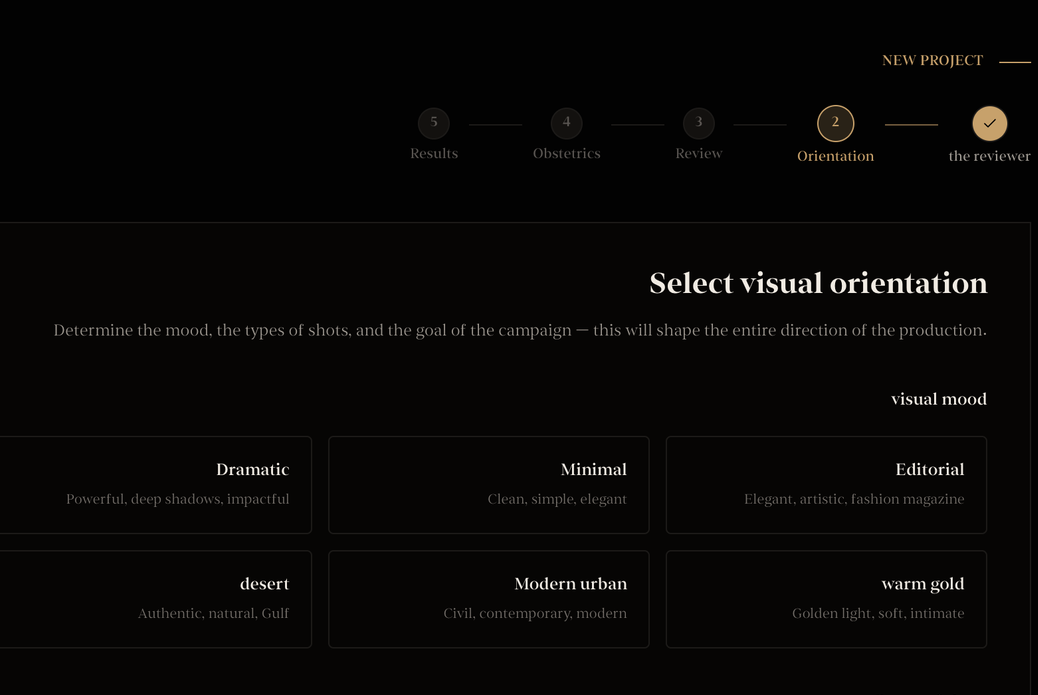Click the gold checkmark on the reviewer step
The width and height of the screenshot is (1038, 695).
[989, 123]
